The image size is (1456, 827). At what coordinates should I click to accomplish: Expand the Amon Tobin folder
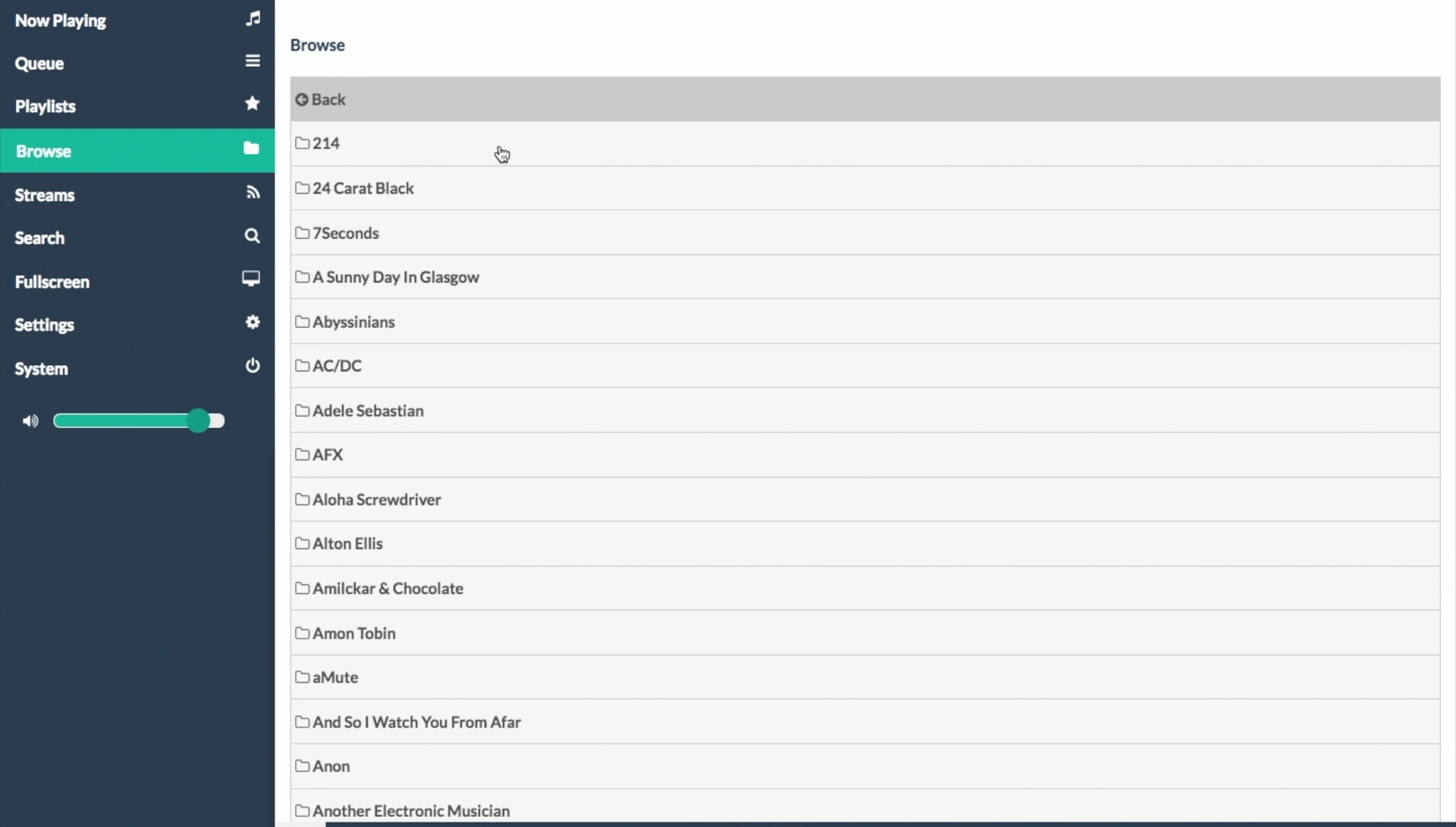(x=353, y=633)
